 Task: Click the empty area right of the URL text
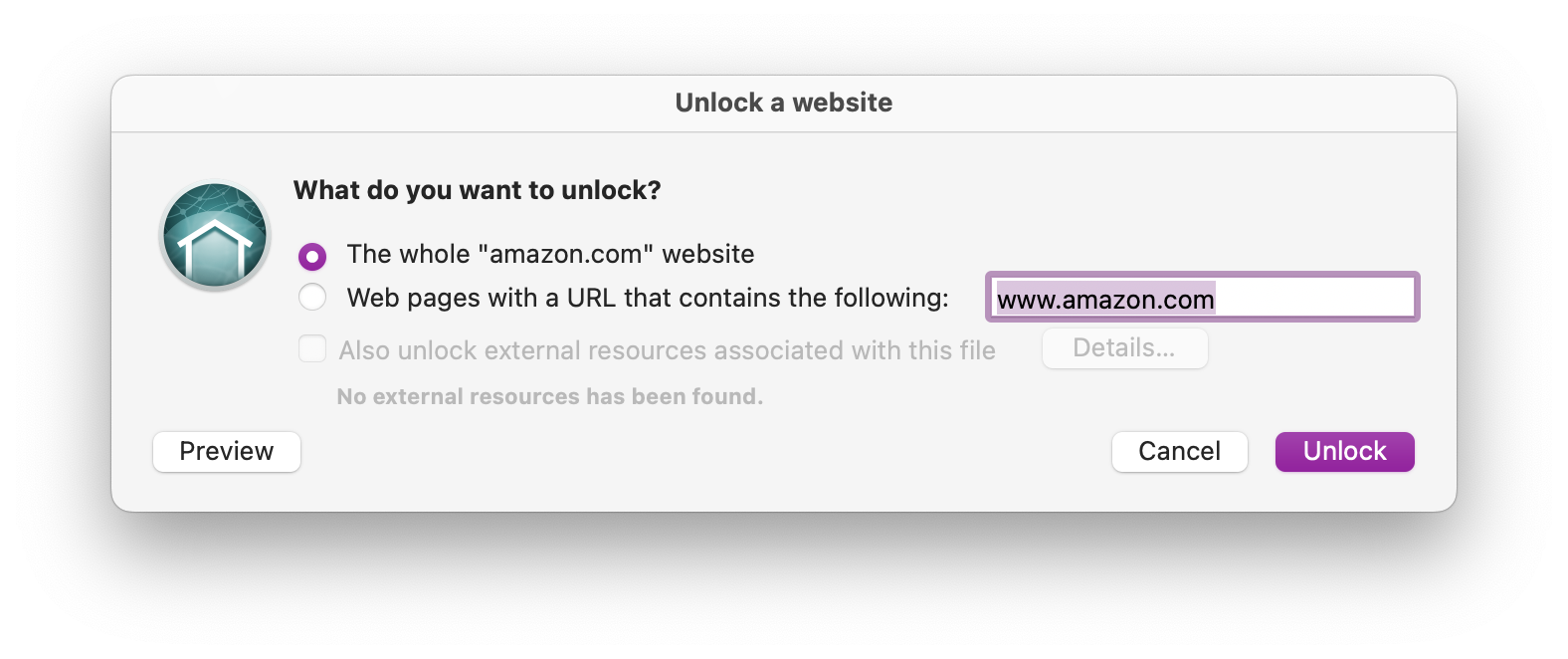(x=1313, y=299)
